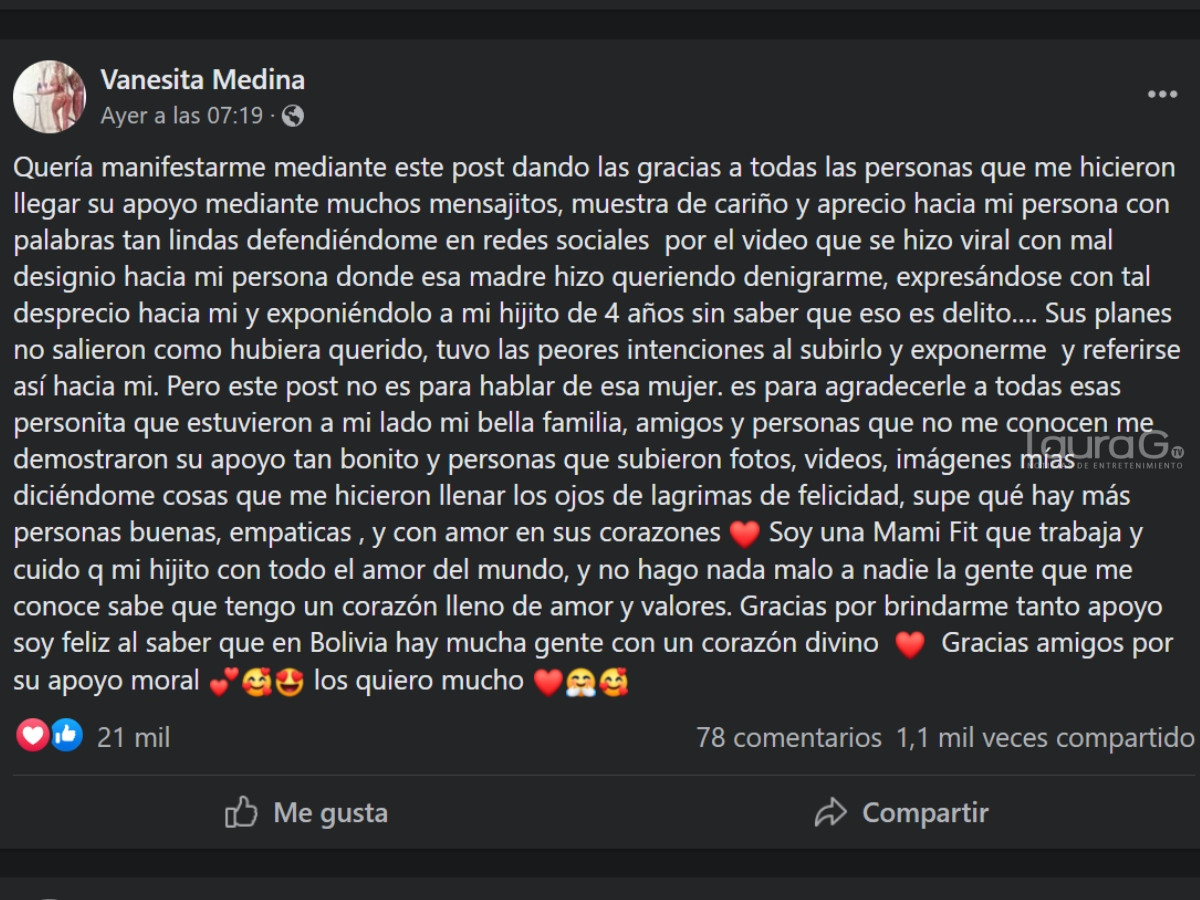
Task: Click red heart emoji after "corazón divino"
Action: (910, 644)
